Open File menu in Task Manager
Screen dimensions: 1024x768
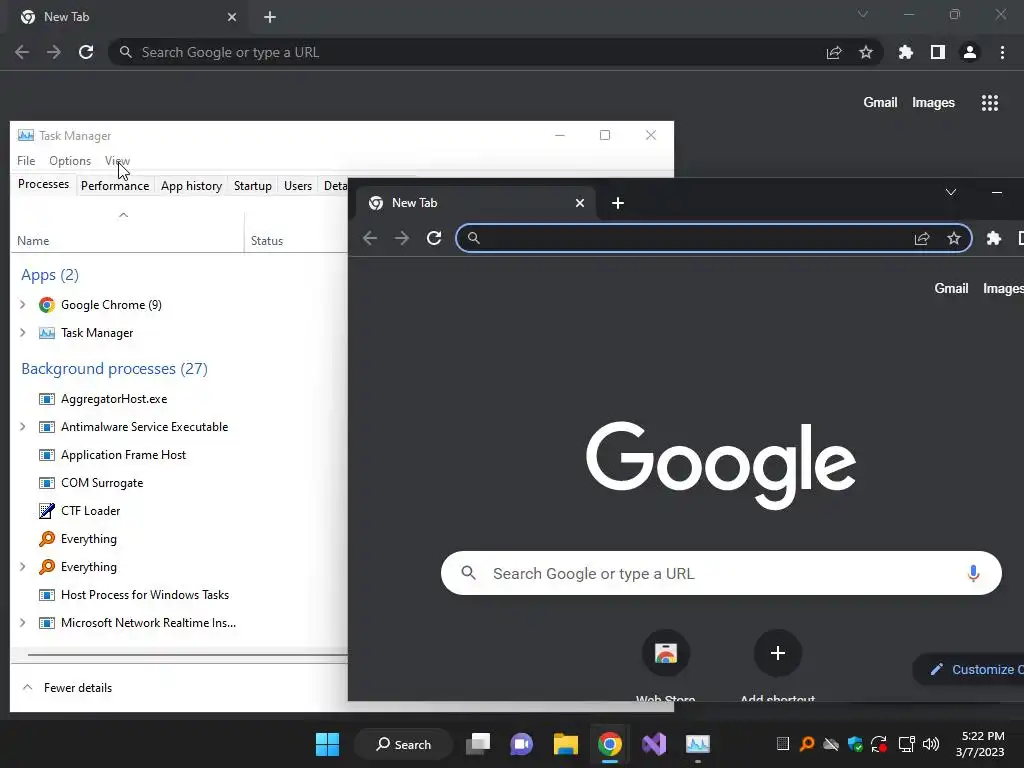point(26,161)
